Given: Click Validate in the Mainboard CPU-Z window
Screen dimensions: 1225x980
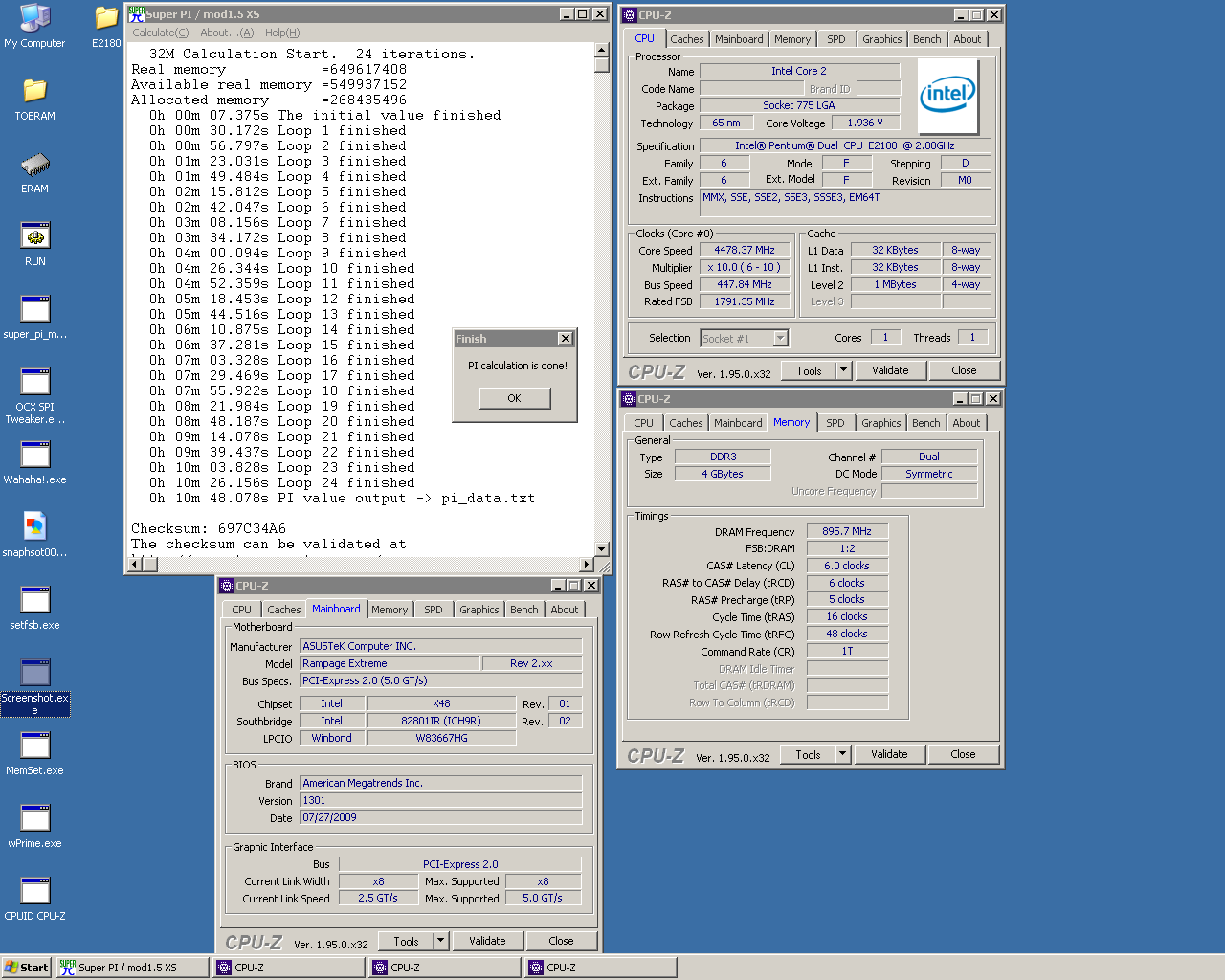Looking at the screenshot, I should tap(487, 941).
